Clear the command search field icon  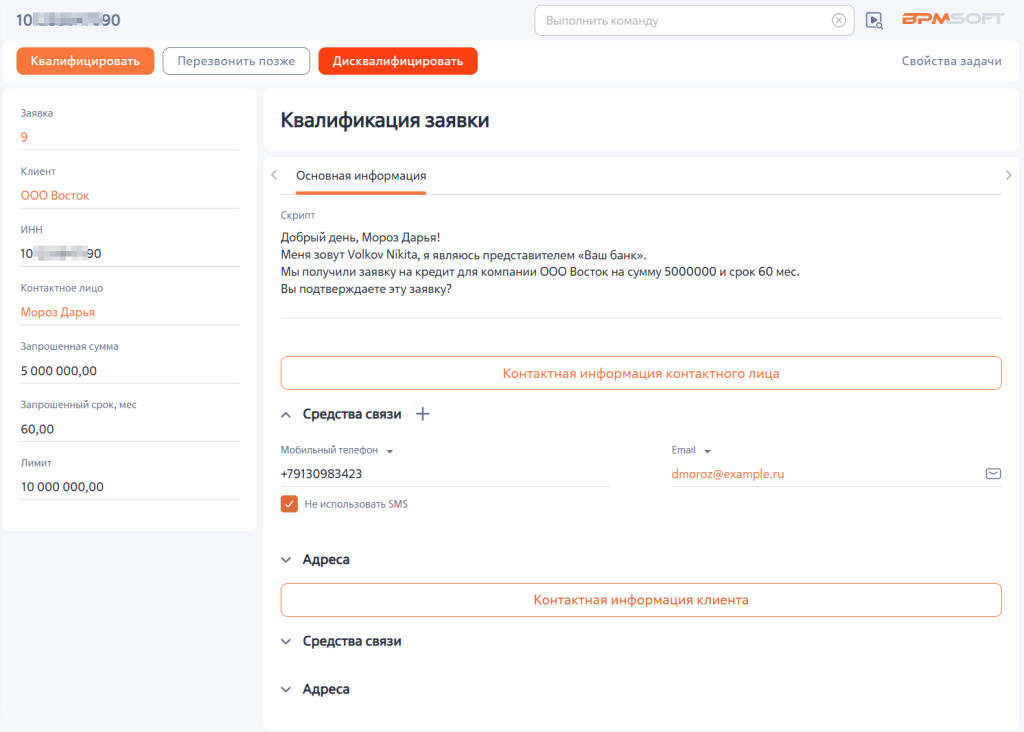(x=839, y=21)
